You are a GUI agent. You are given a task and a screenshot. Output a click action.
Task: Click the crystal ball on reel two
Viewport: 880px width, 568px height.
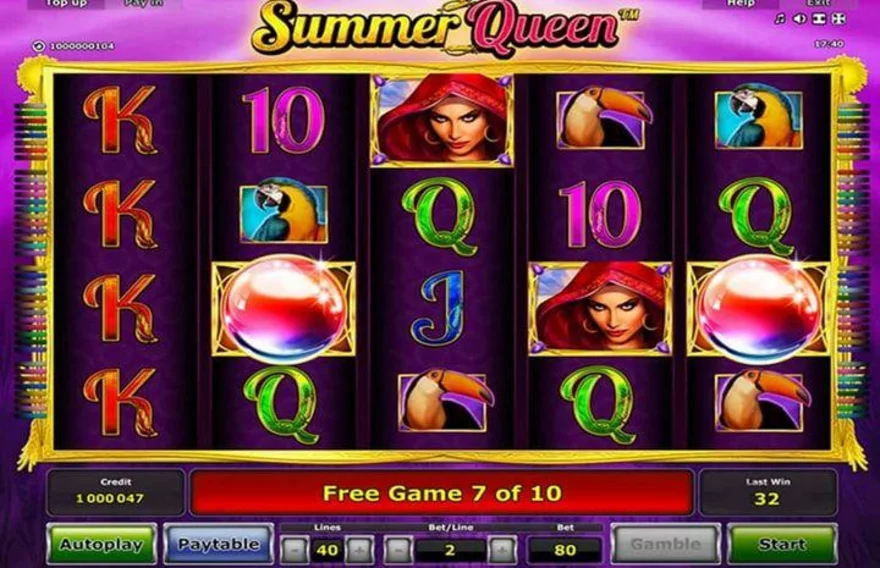tap(284, 308)
